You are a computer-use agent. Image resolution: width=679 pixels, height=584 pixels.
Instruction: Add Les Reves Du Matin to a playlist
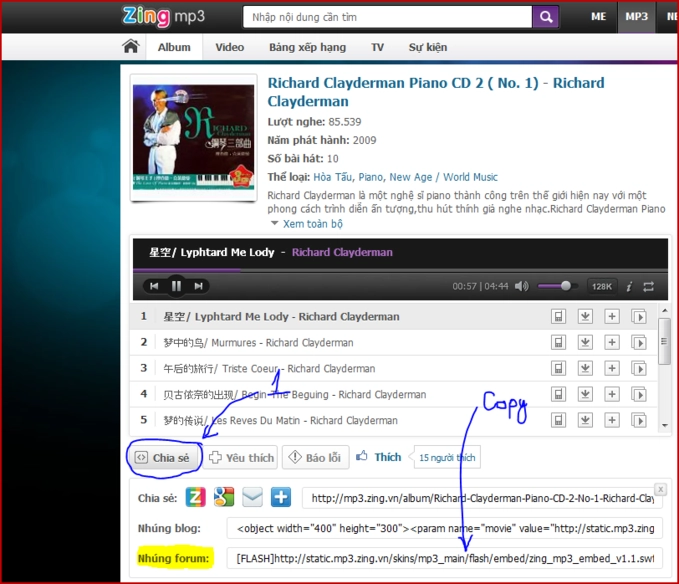(612, 420)
